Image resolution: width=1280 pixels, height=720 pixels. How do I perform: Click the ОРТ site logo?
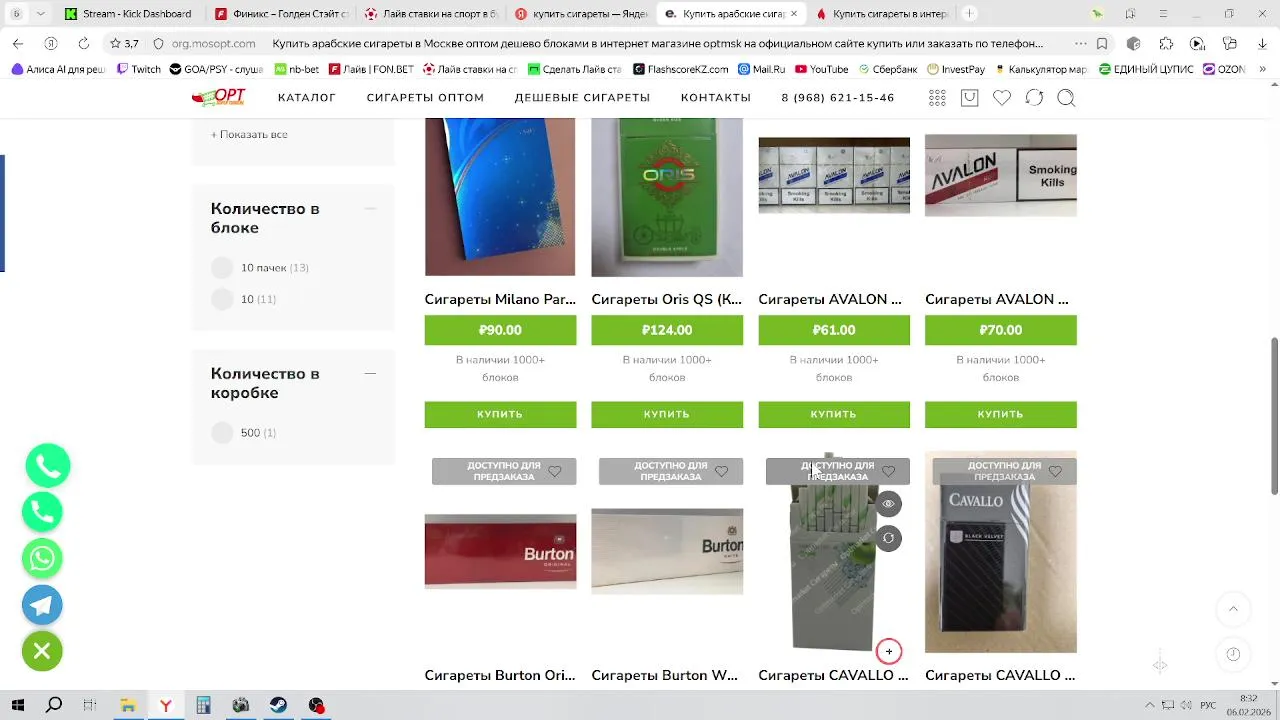(x=218, y=97)
